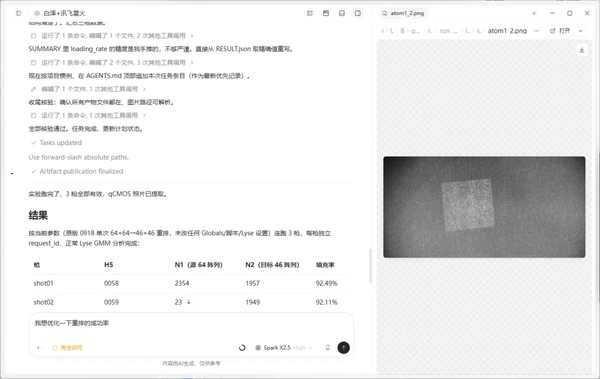
Task: Send the message with arrow button
Action: (343, 348)
